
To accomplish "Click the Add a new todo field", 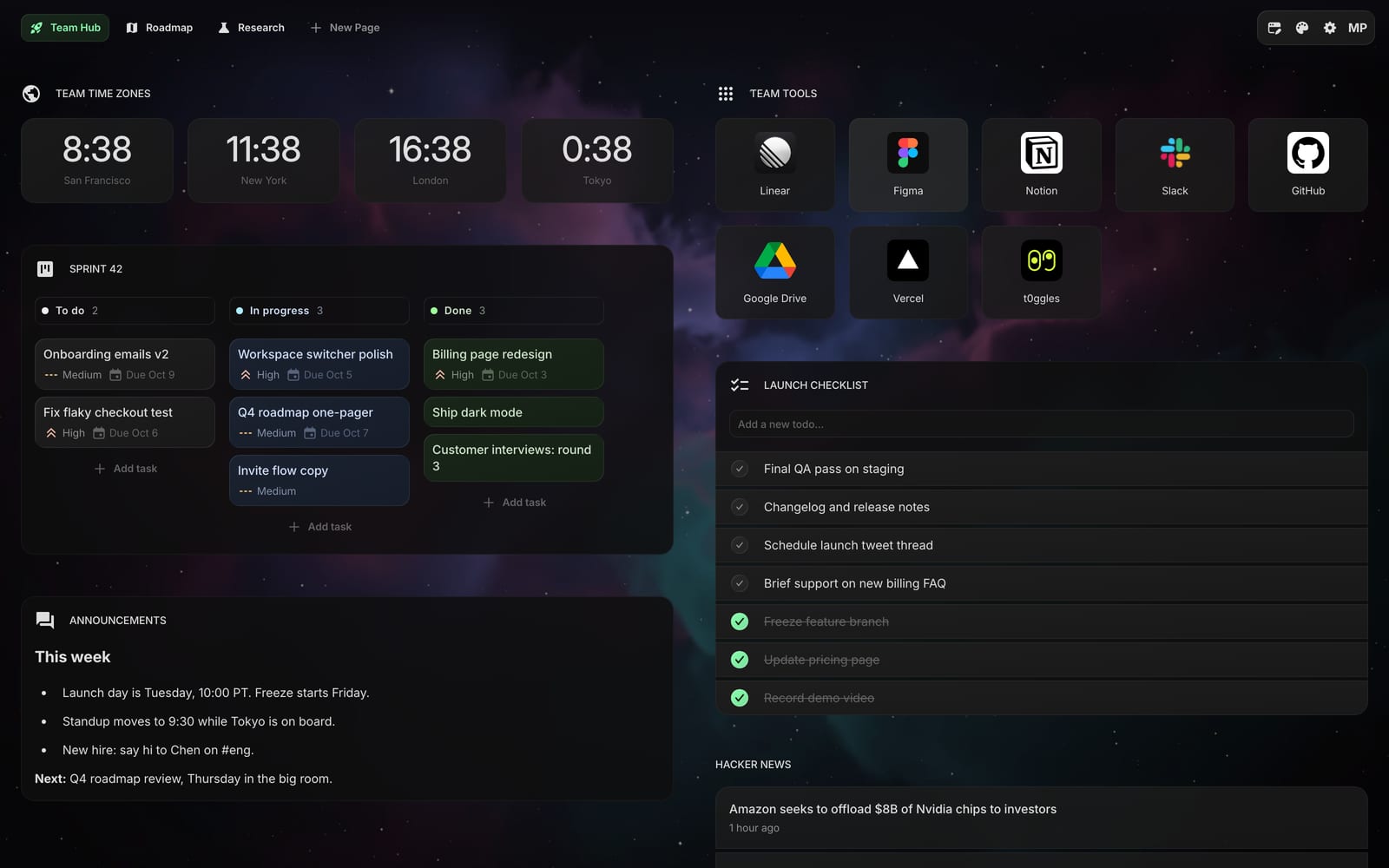I will (1041, 424).
